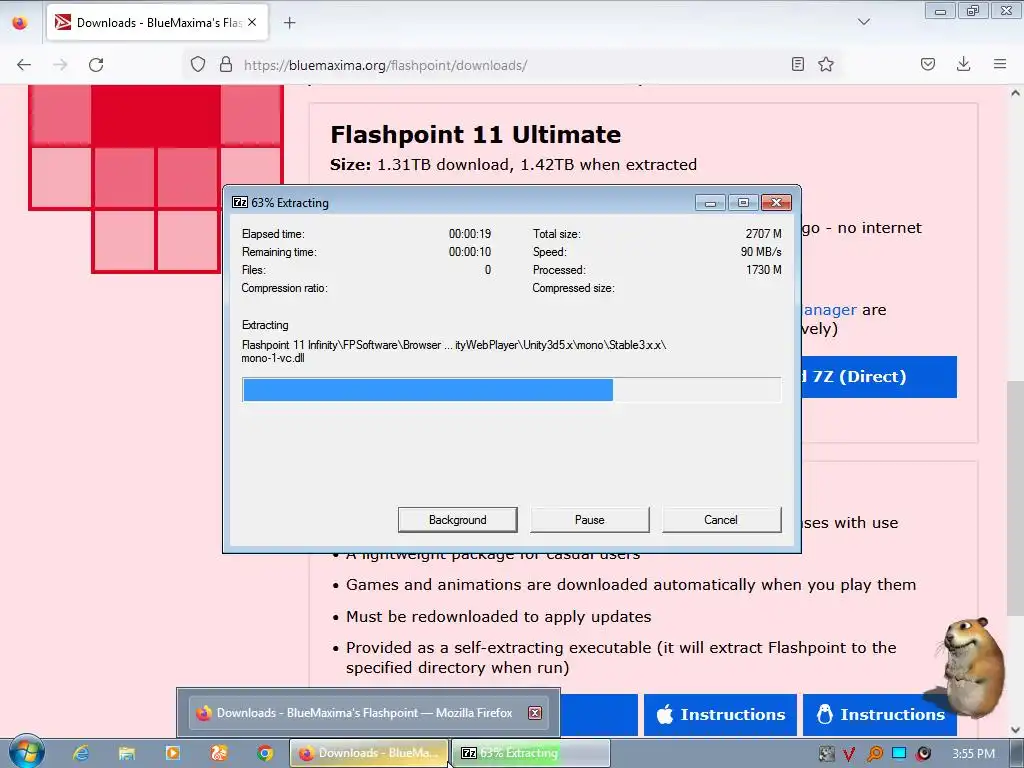The width and height of the screenshot is (1024, 768).
Task: Click the 'Flashpoint 11 Ultimate' heading
Action: tap(475, 135)
